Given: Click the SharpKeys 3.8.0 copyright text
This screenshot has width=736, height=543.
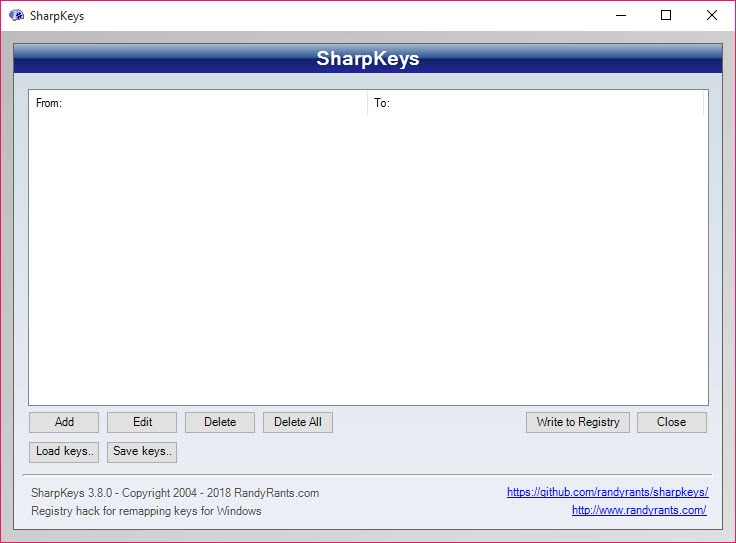Looking at the screenshot, I should coord(175,493).
